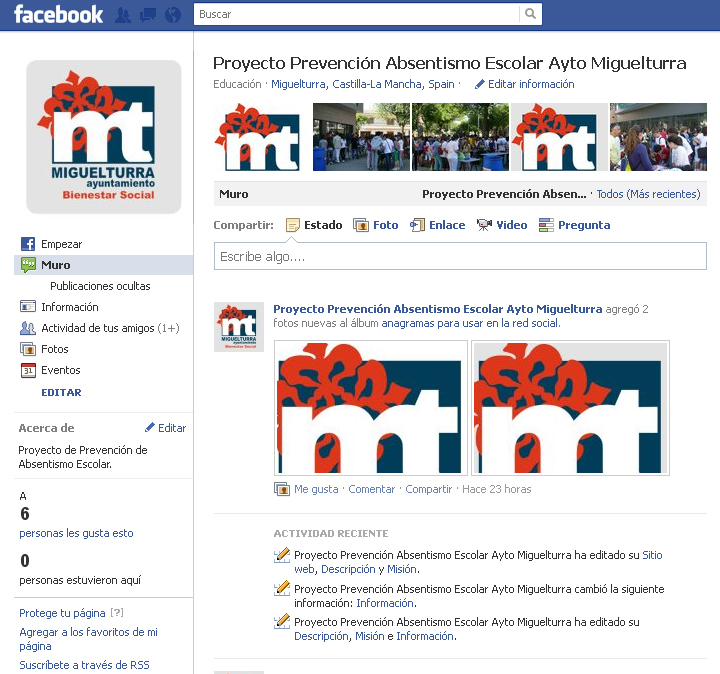
Task: Click the post author avatar thumbnail
Action: pos(239,327)
